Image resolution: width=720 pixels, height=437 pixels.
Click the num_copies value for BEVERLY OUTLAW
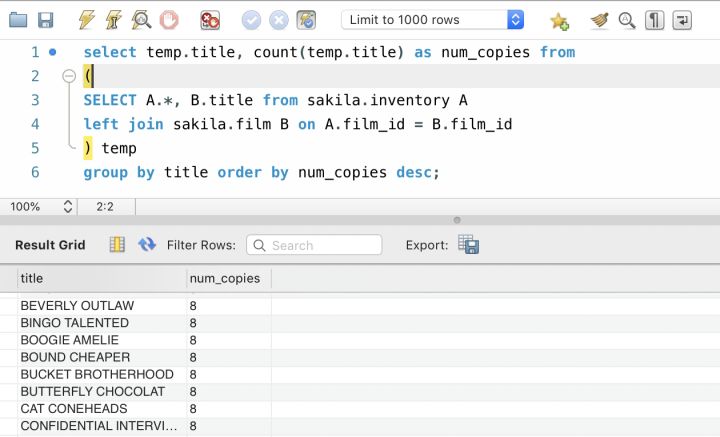tap(229, 306)
